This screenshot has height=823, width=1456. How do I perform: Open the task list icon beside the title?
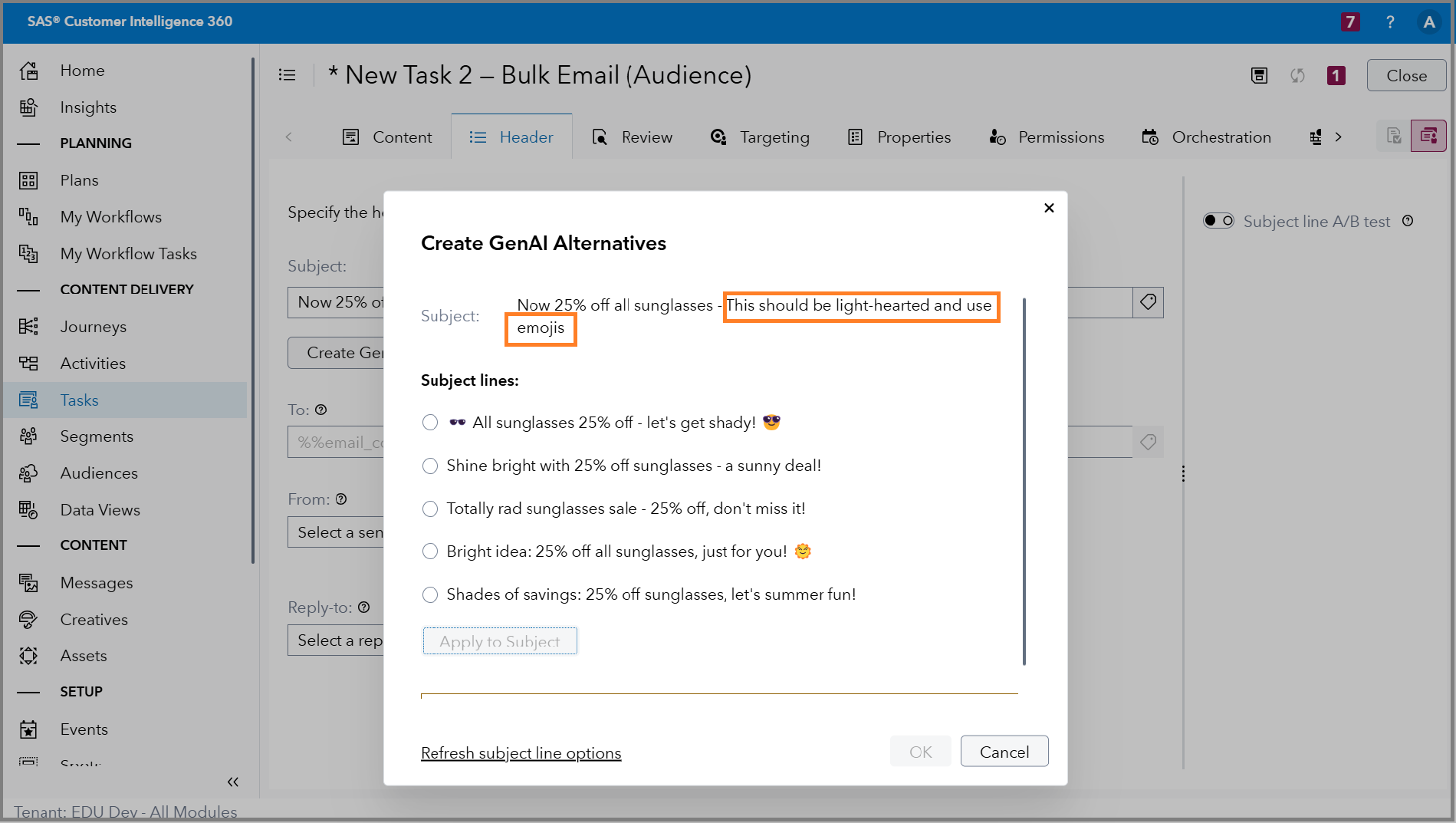288,74
